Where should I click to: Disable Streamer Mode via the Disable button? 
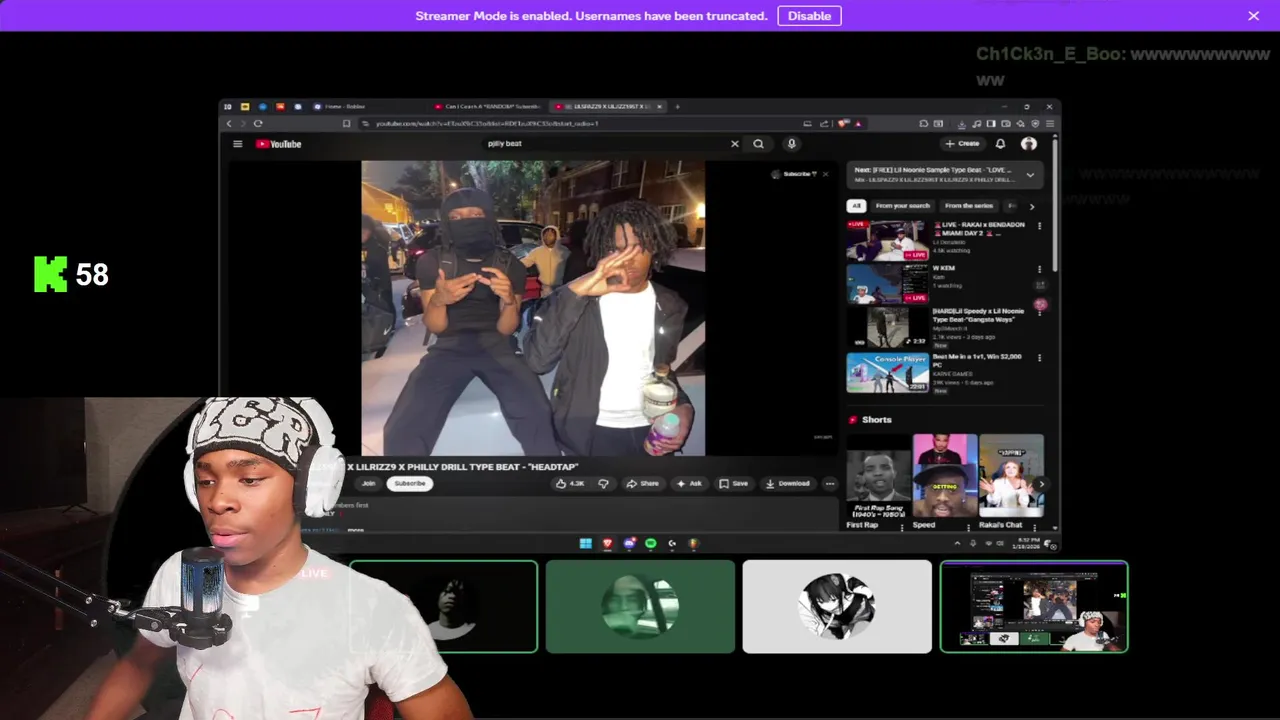point(809,16)
